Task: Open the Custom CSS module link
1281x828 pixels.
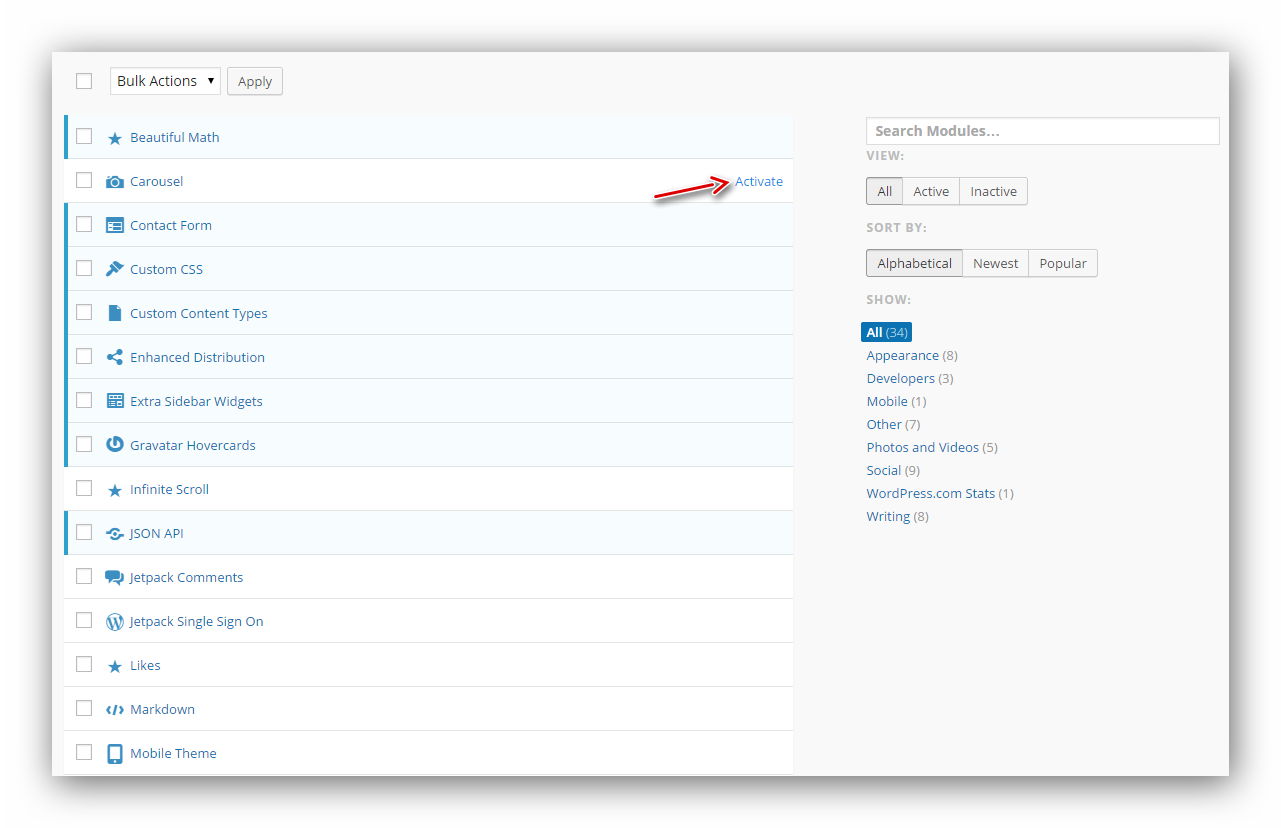Action: coord(167,269)
